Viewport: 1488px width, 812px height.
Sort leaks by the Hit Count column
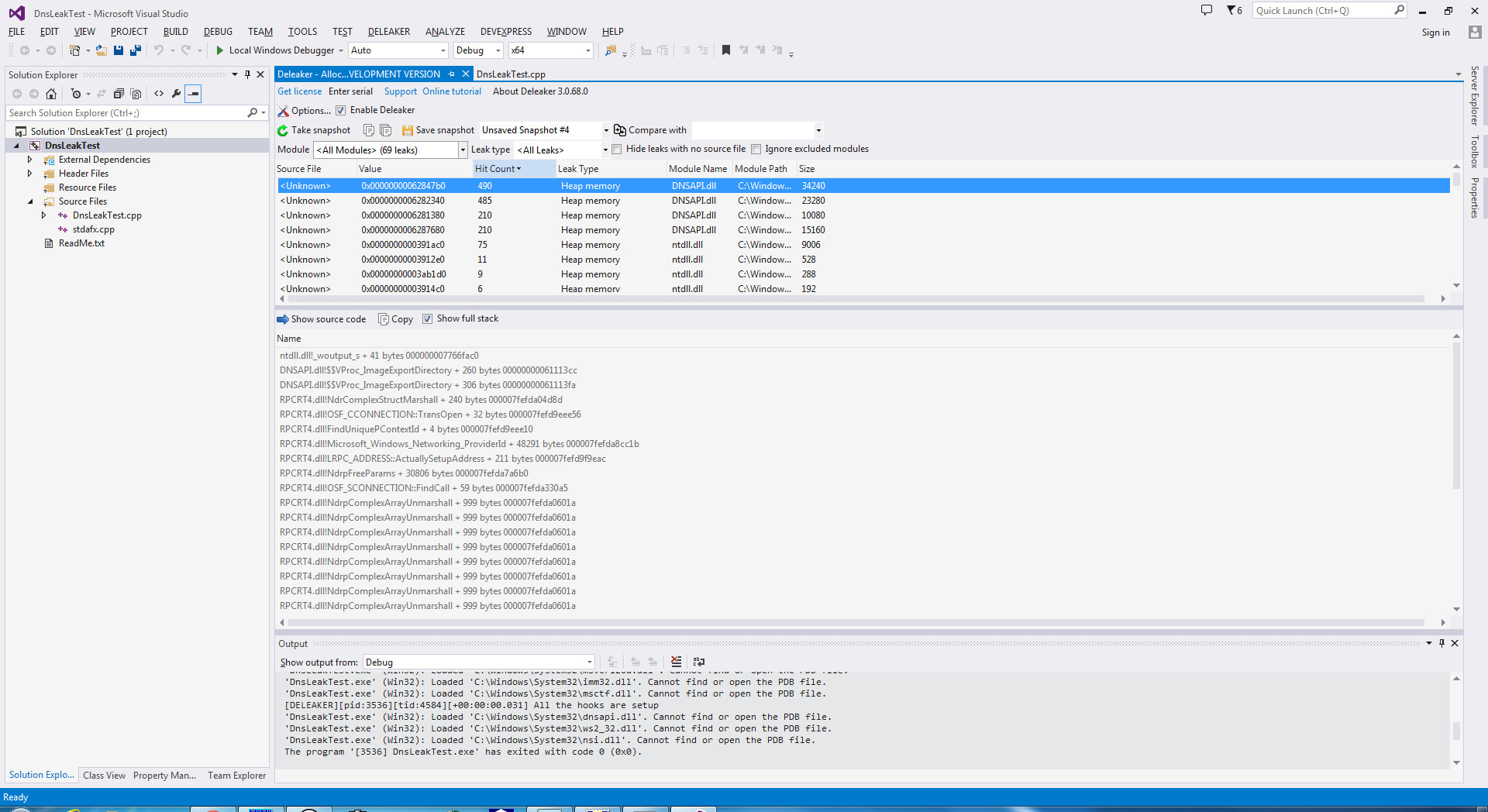(x=514, y=169)
